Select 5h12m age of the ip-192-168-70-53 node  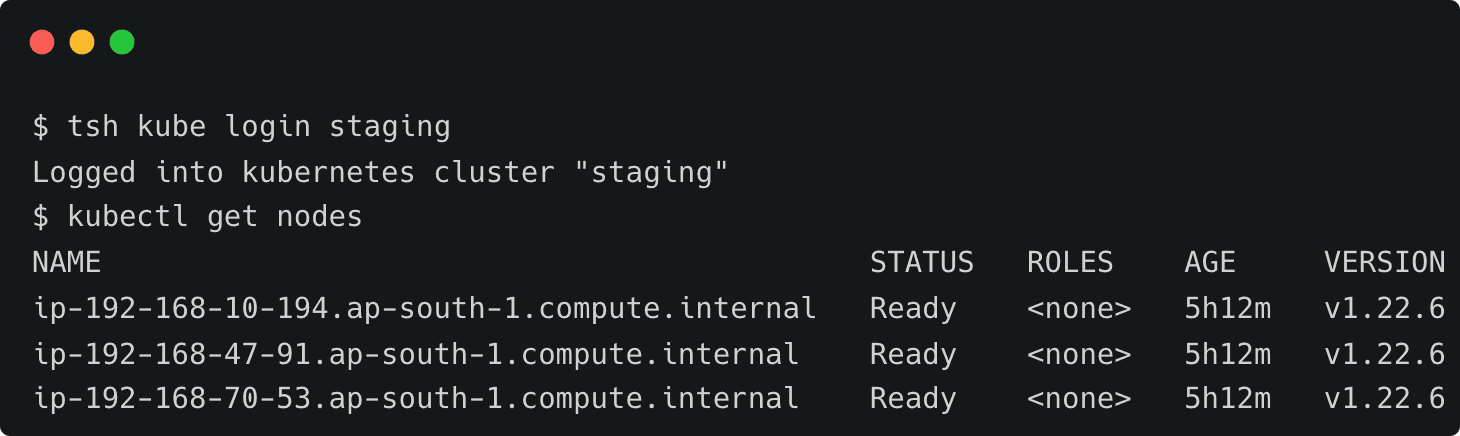coord(1227,399)
